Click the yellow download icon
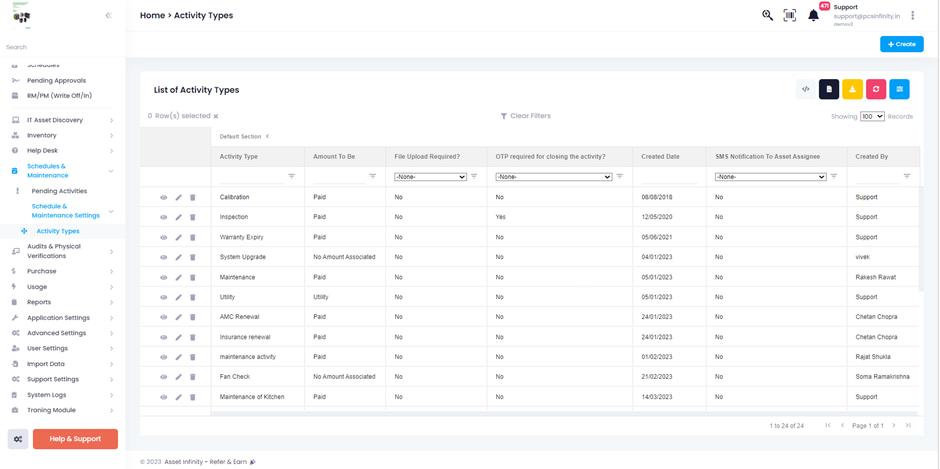This screenshot has height=469, width=940. 852,89
